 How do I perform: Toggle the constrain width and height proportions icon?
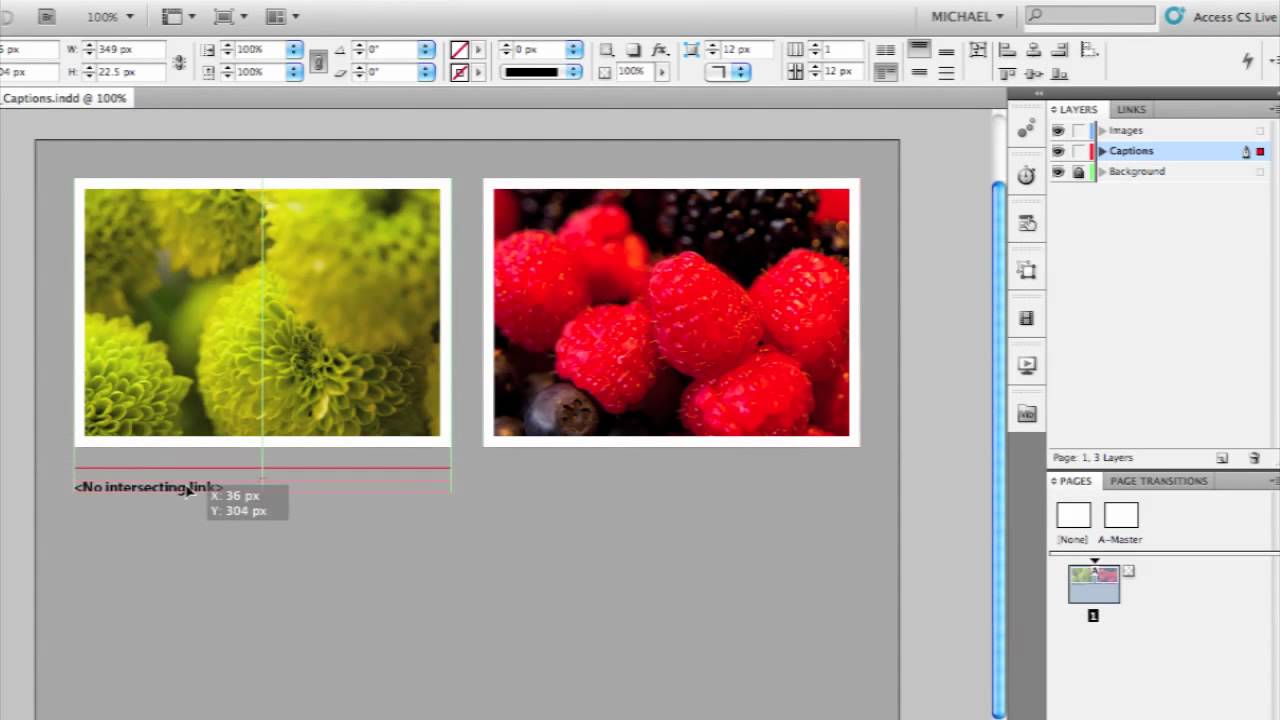click(x=179, y=61)
